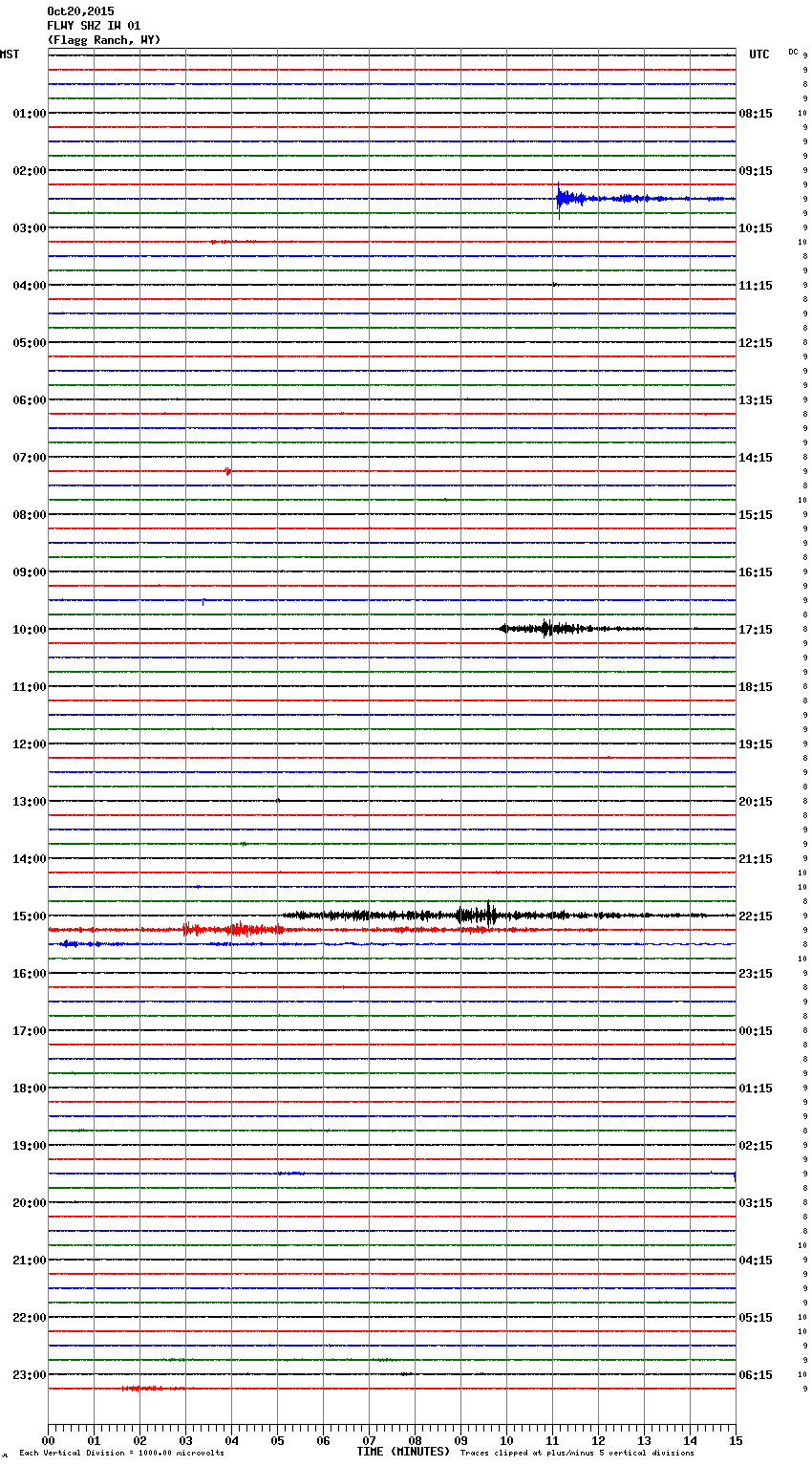
Task: Click the 23:15 UTC time label
Action: click(756, 974)
